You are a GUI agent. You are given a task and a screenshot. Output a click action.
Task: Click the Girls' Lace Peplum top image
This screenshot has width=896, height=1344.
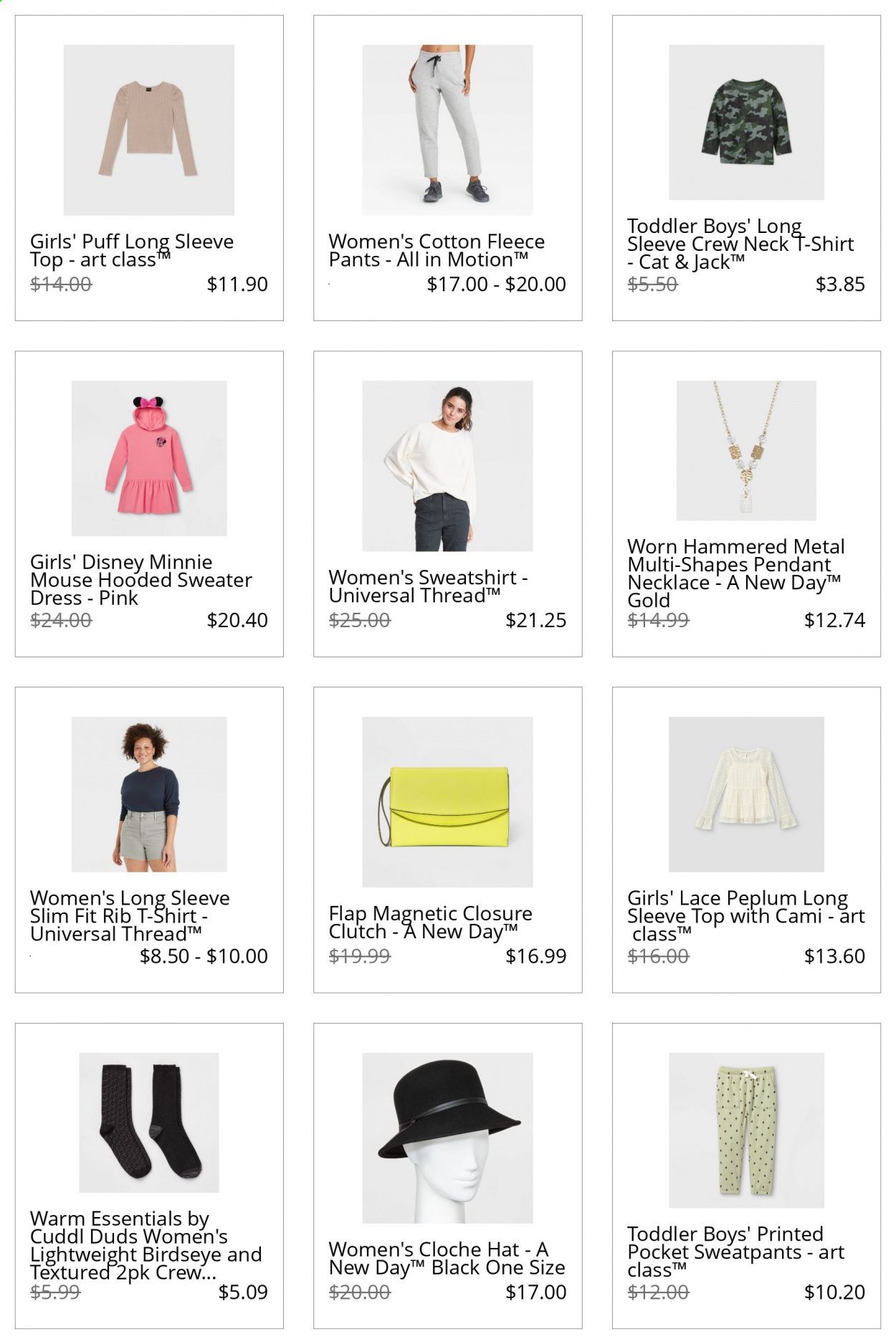tap(746, 794)
